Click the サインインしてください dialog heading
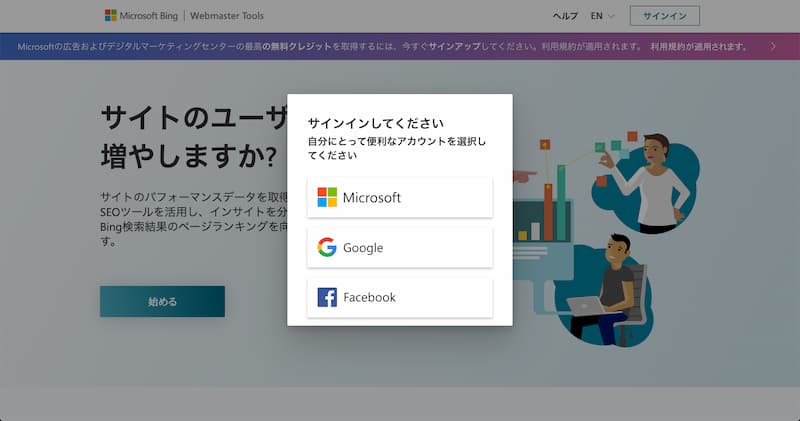This screenshot has width=800, height=421. [376, 123]
